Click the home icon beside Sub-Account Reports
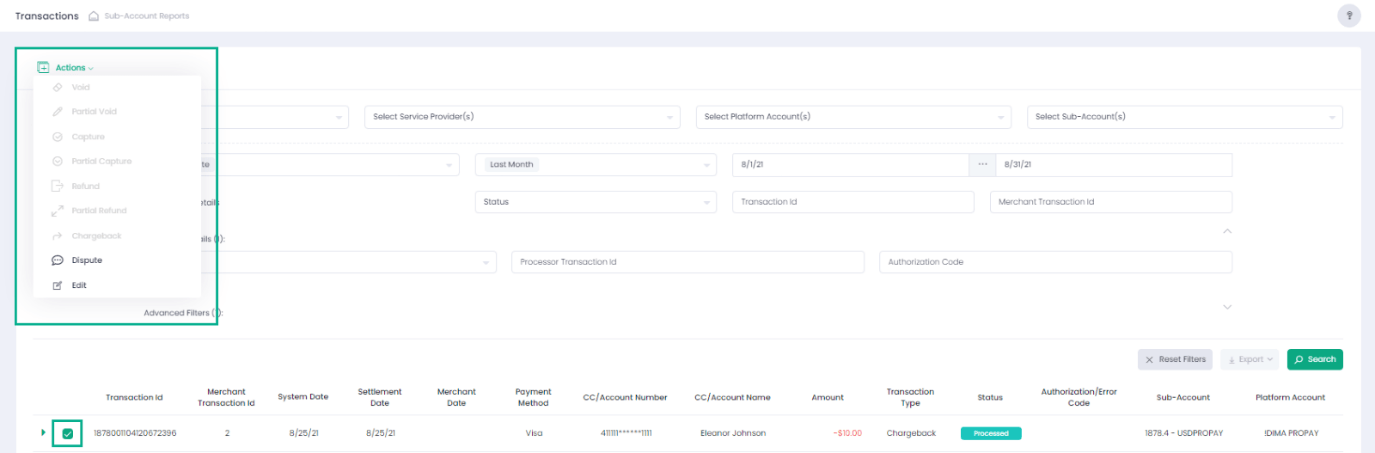This screenshot has width=1375, height=453. click(x=94, y=16)
